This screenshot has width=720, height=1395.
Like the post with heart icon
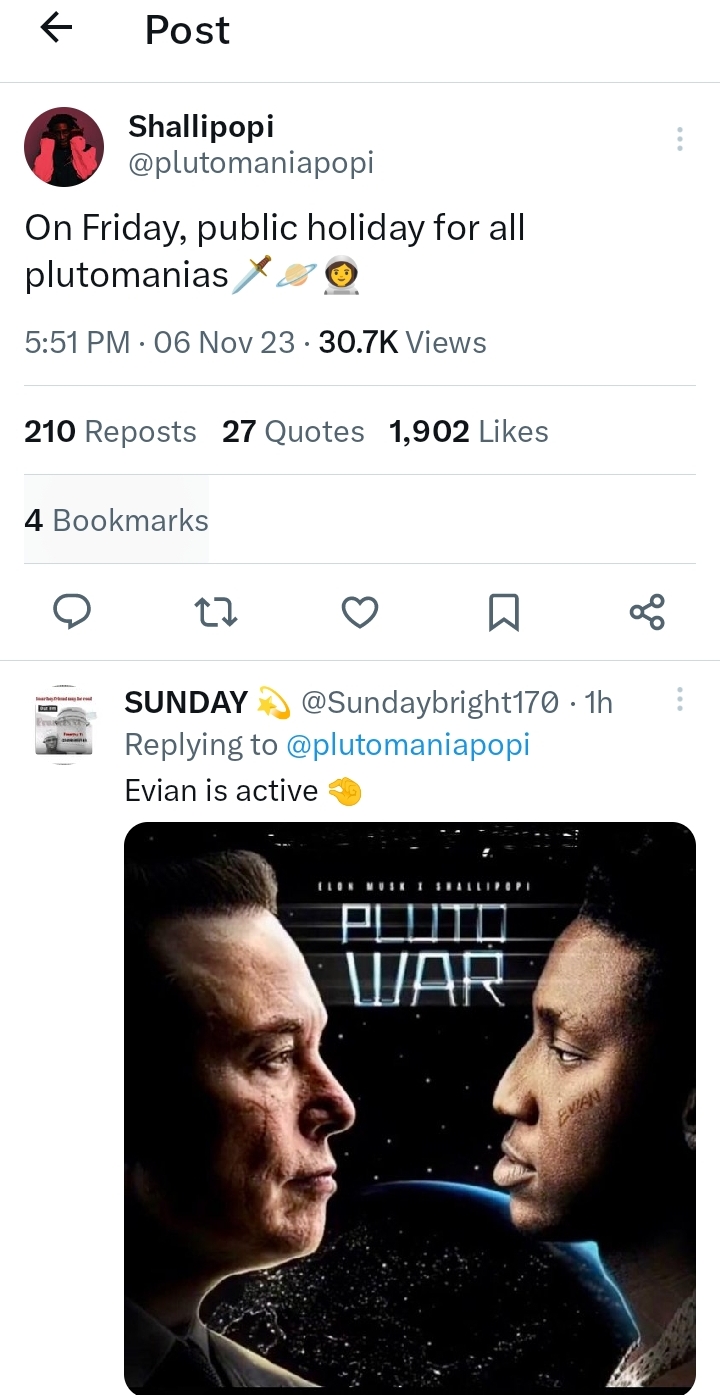tap(360, 612)
